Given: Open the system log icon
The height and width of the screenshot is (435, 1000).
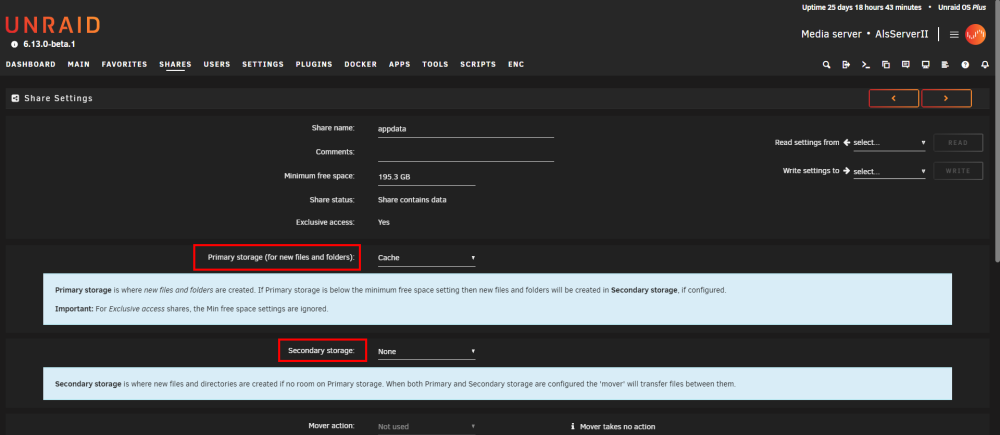Looking at the screenshot, I should (945, 64).
